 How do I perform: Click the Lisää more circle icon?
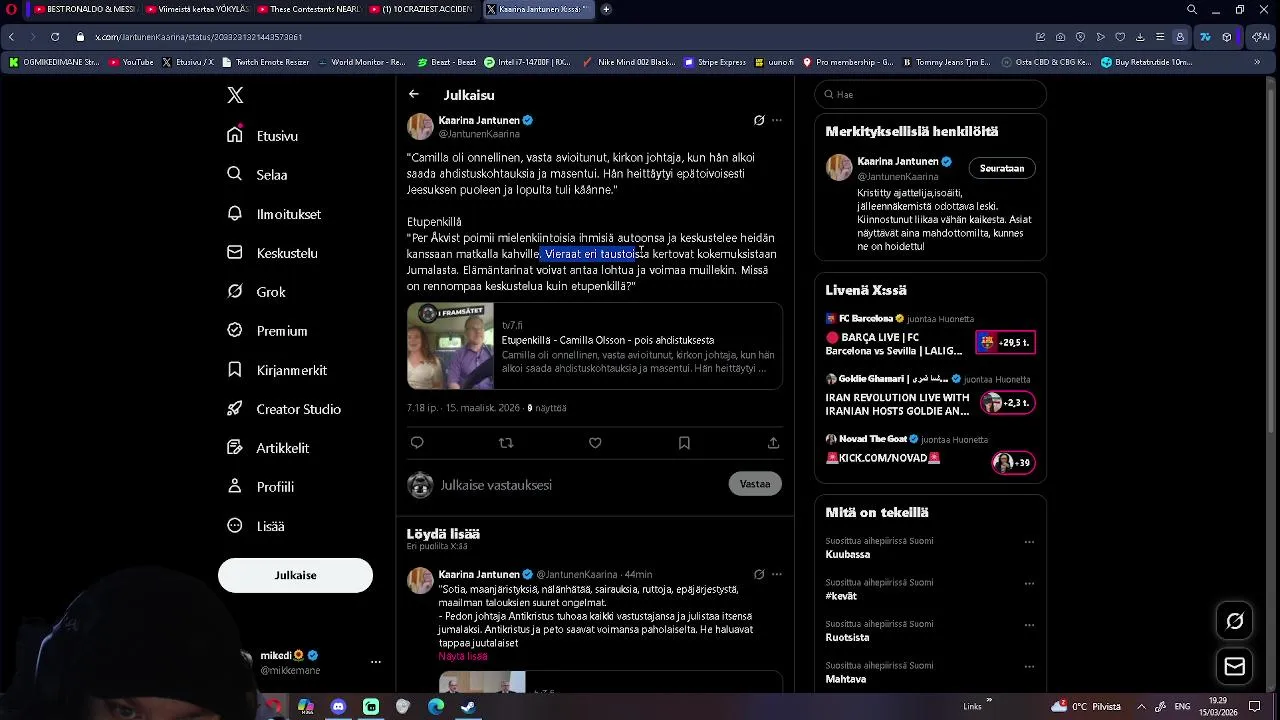(235, 525)
